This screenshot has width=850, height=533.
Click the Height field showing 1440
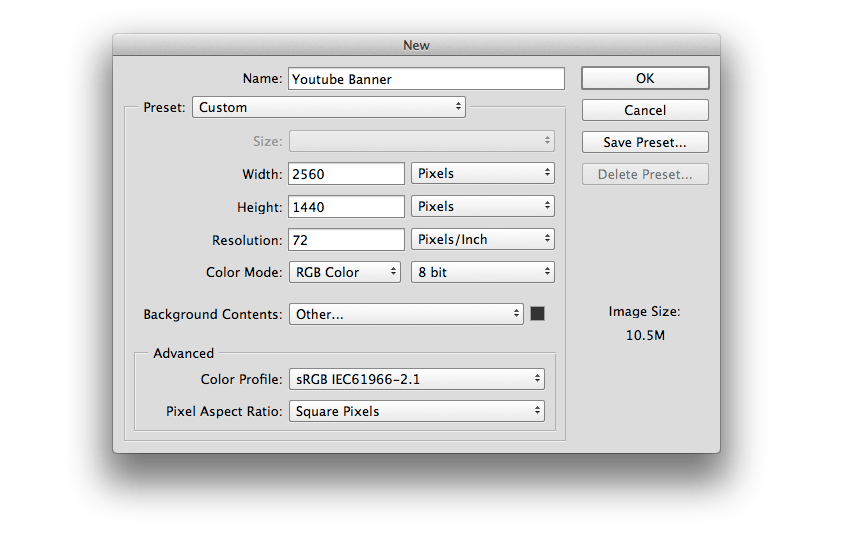point(346,207)
